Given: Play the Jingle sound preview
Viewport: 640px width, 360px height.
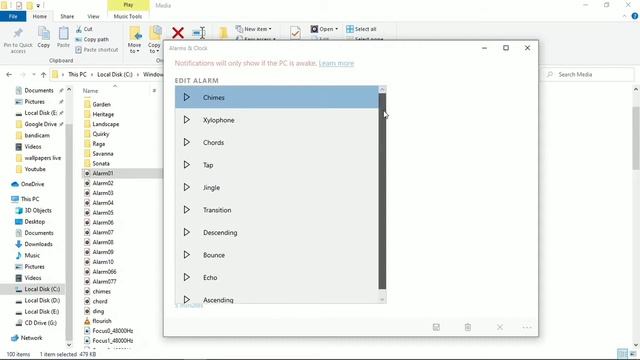Looking at the screenshot, I should 187,187.
